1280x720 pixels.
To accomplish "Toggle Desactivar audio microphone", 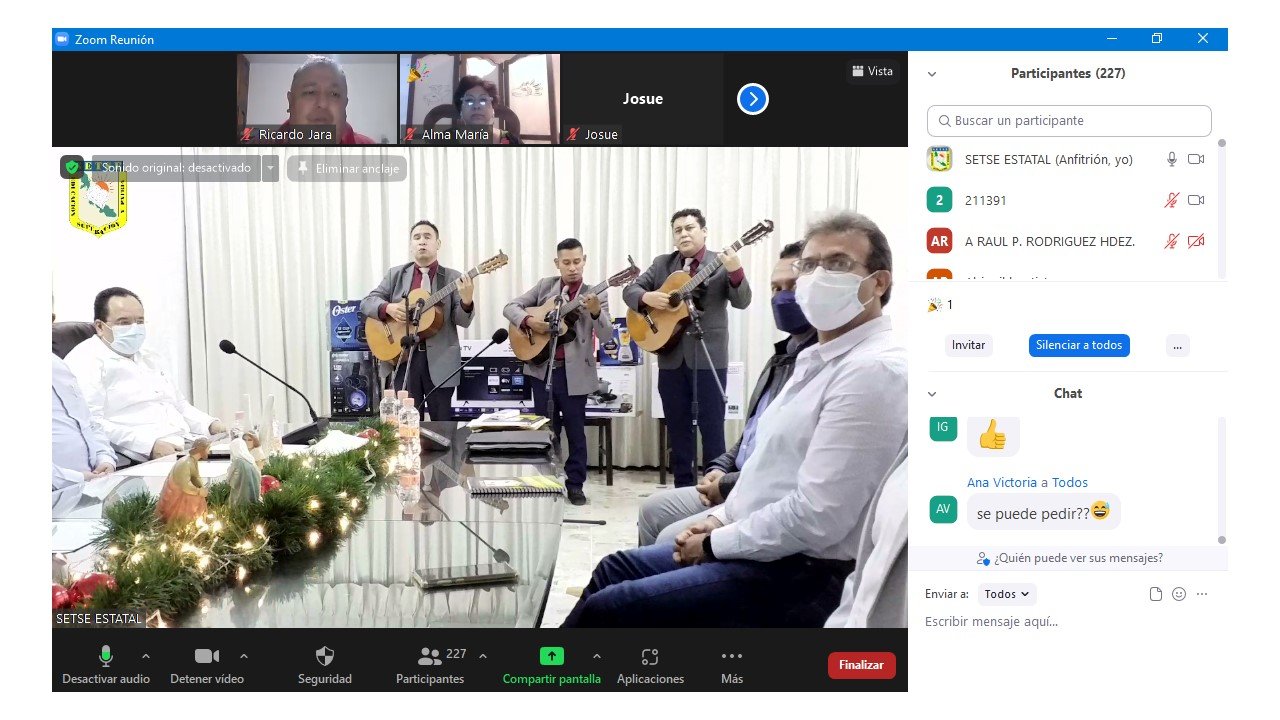I will coord(105,656).
